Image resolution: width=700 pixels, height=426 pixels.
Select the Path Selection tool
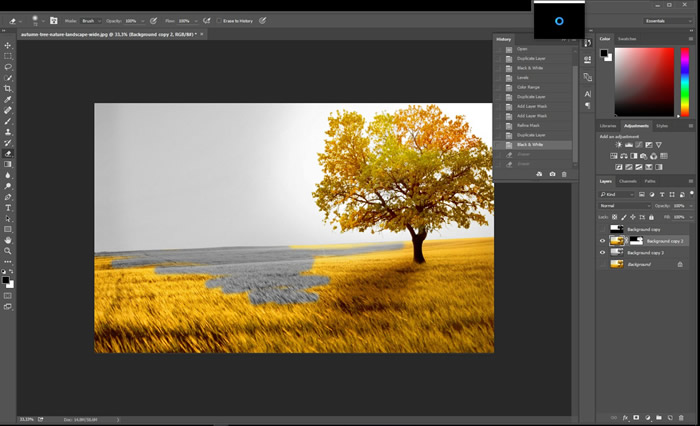(8, 218)
